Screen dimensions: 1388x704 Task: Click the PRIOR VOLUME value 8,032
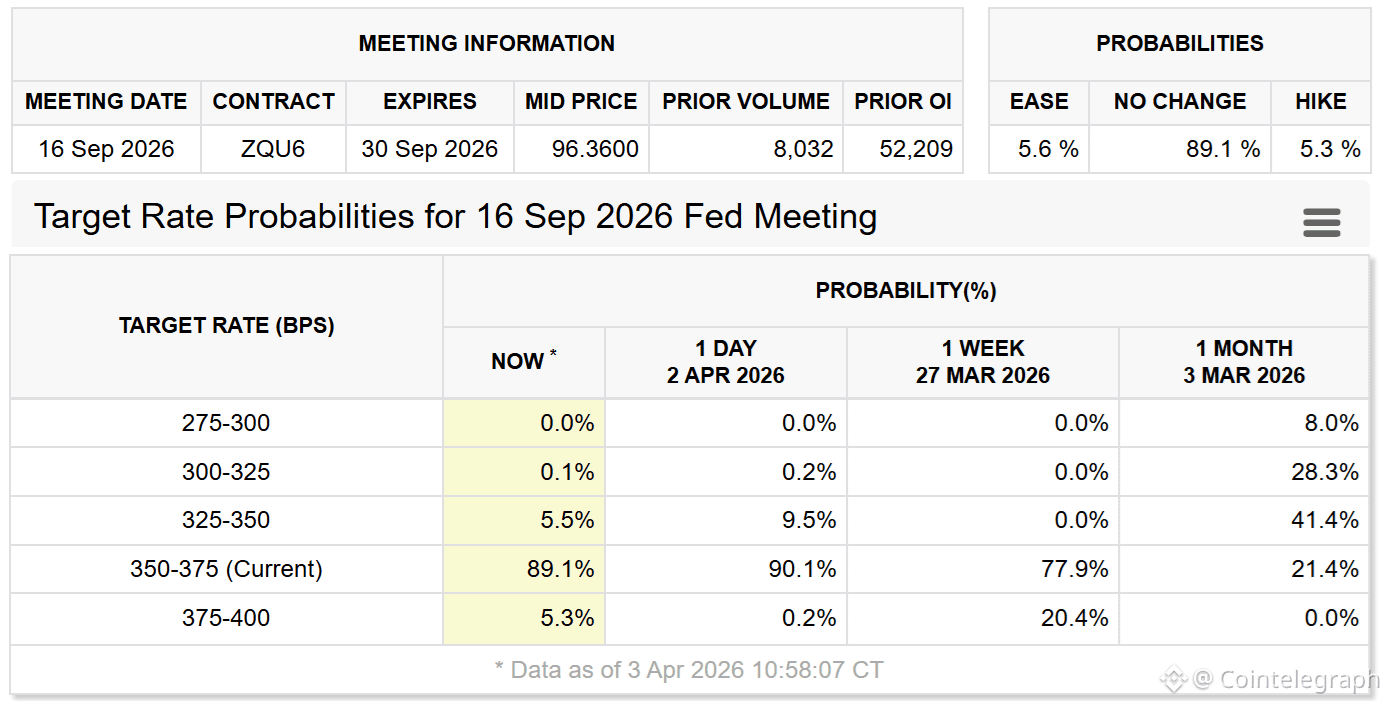[x=803, y=149]
